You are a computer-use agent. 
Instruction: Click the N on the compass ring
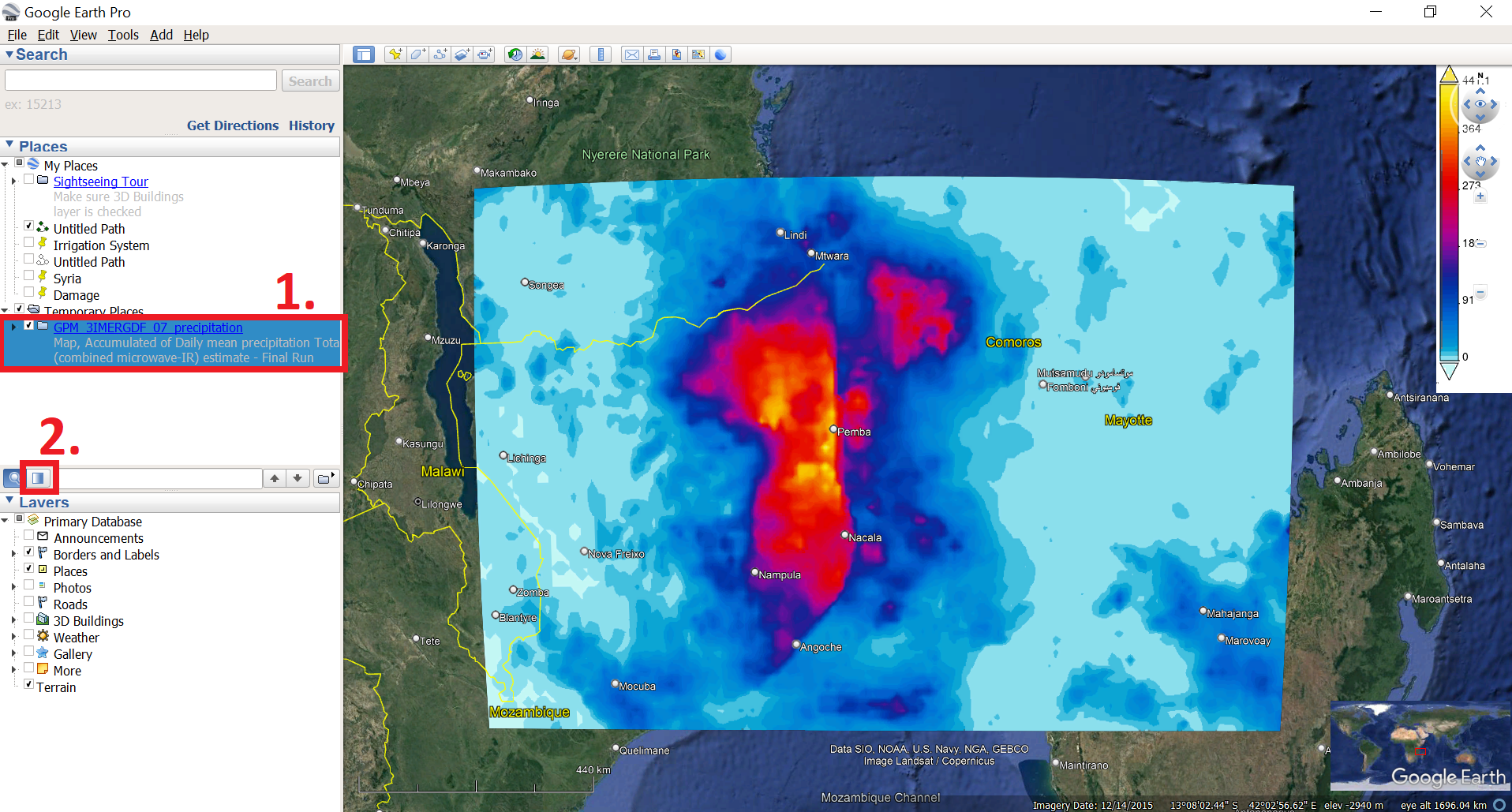[1480, 76]
